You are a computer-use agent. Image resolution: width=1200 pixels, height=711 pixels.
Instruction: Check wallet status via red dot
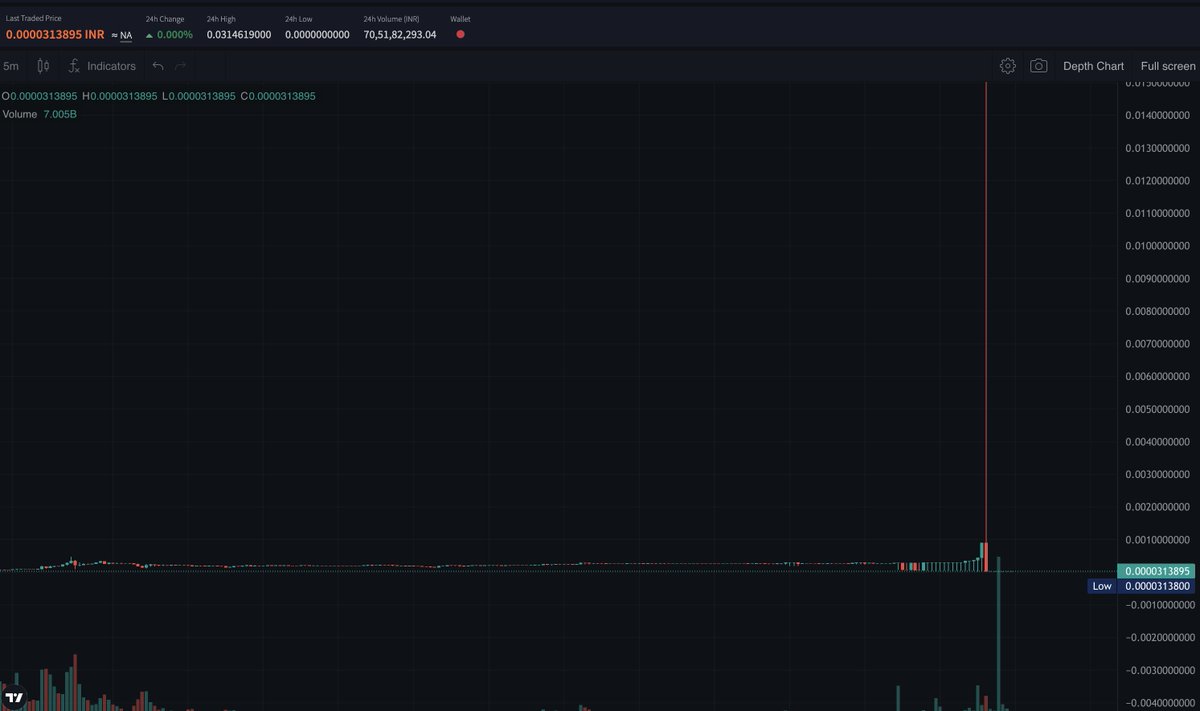459,34
